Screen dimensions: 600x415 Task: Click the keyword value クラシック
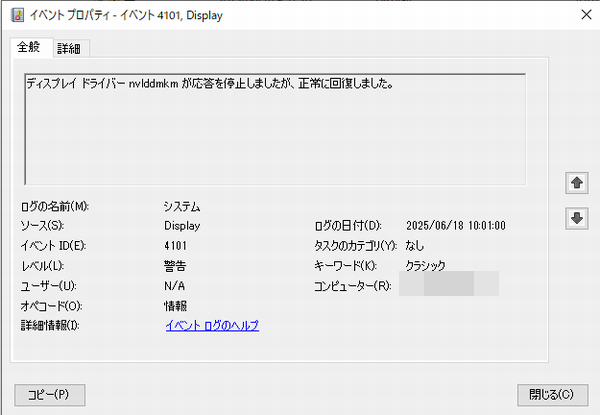tap(426, 265)
